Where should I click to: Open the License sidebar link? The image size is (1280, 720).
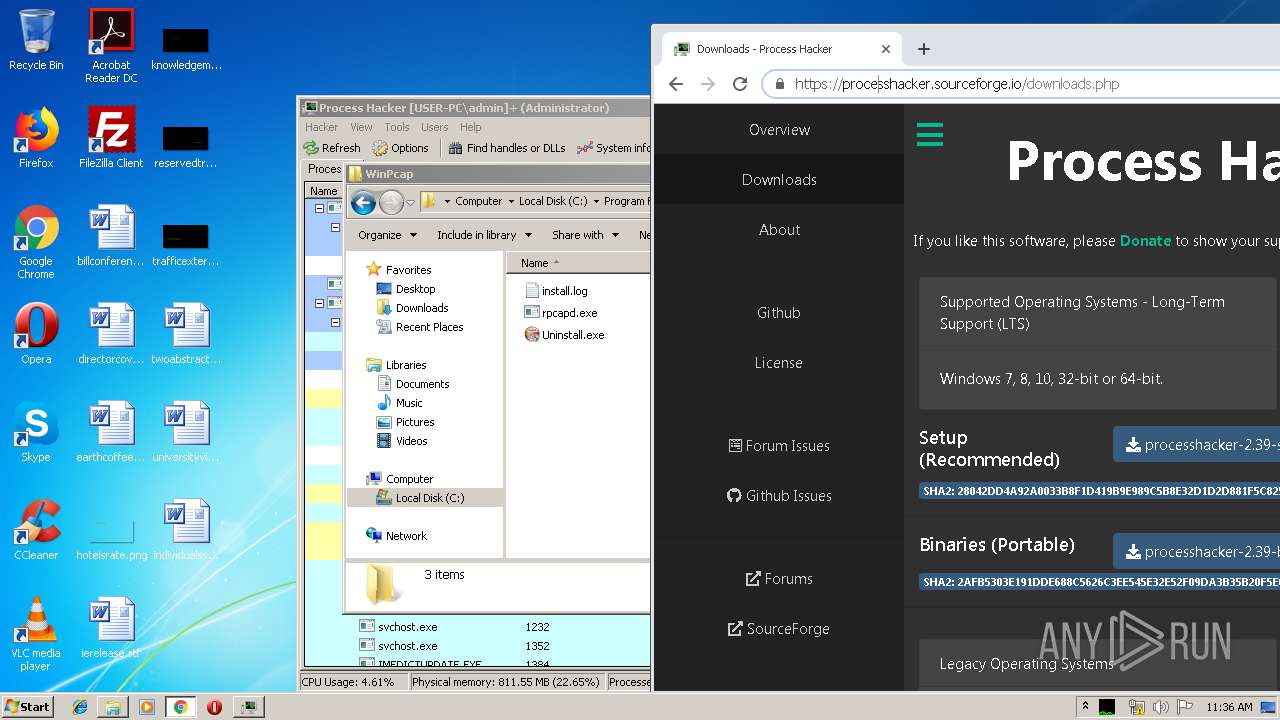[779, 363]
